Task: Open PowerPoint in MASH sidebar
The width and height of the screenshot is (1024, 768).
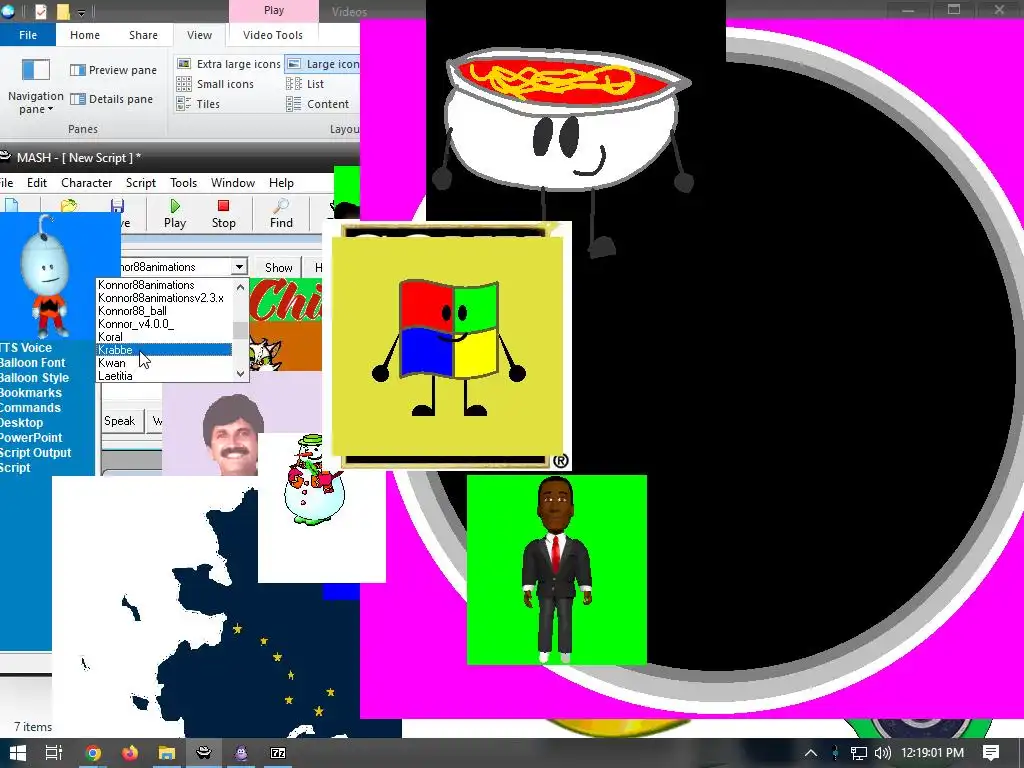Action: (x=31, y=438)
